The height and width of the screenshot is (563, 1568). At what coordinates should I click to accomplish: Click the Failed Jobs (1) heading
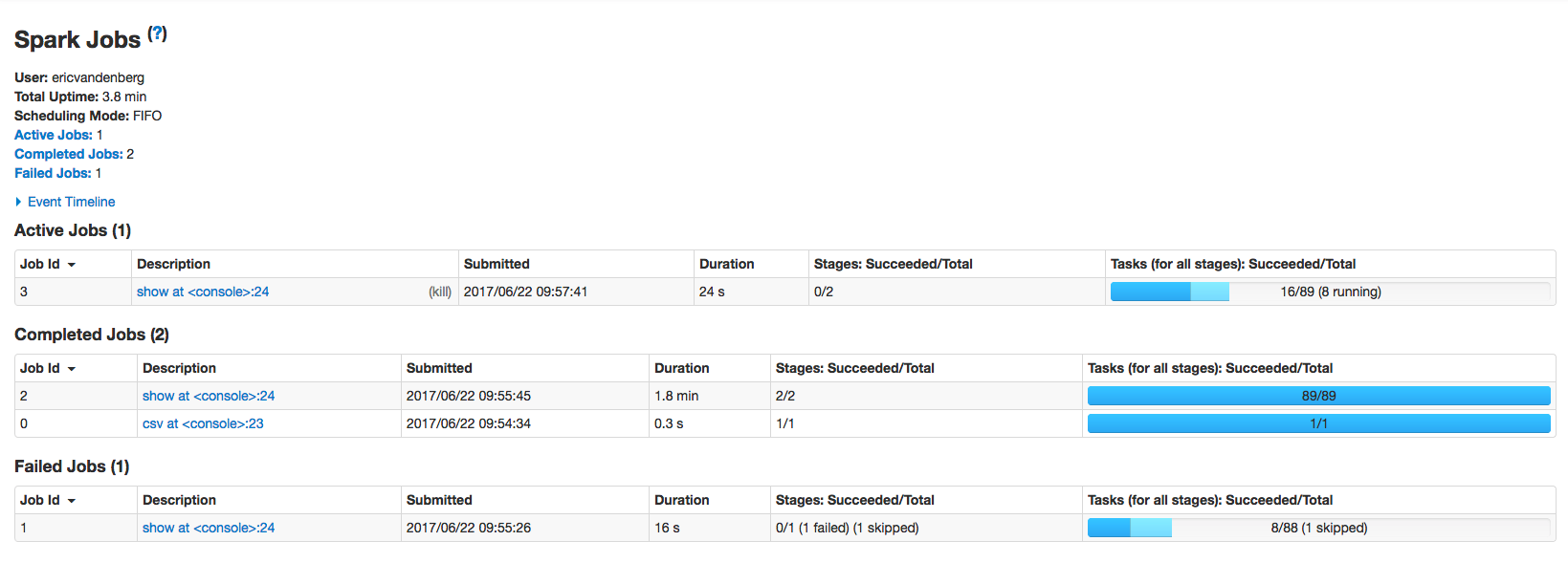[72, 466]
